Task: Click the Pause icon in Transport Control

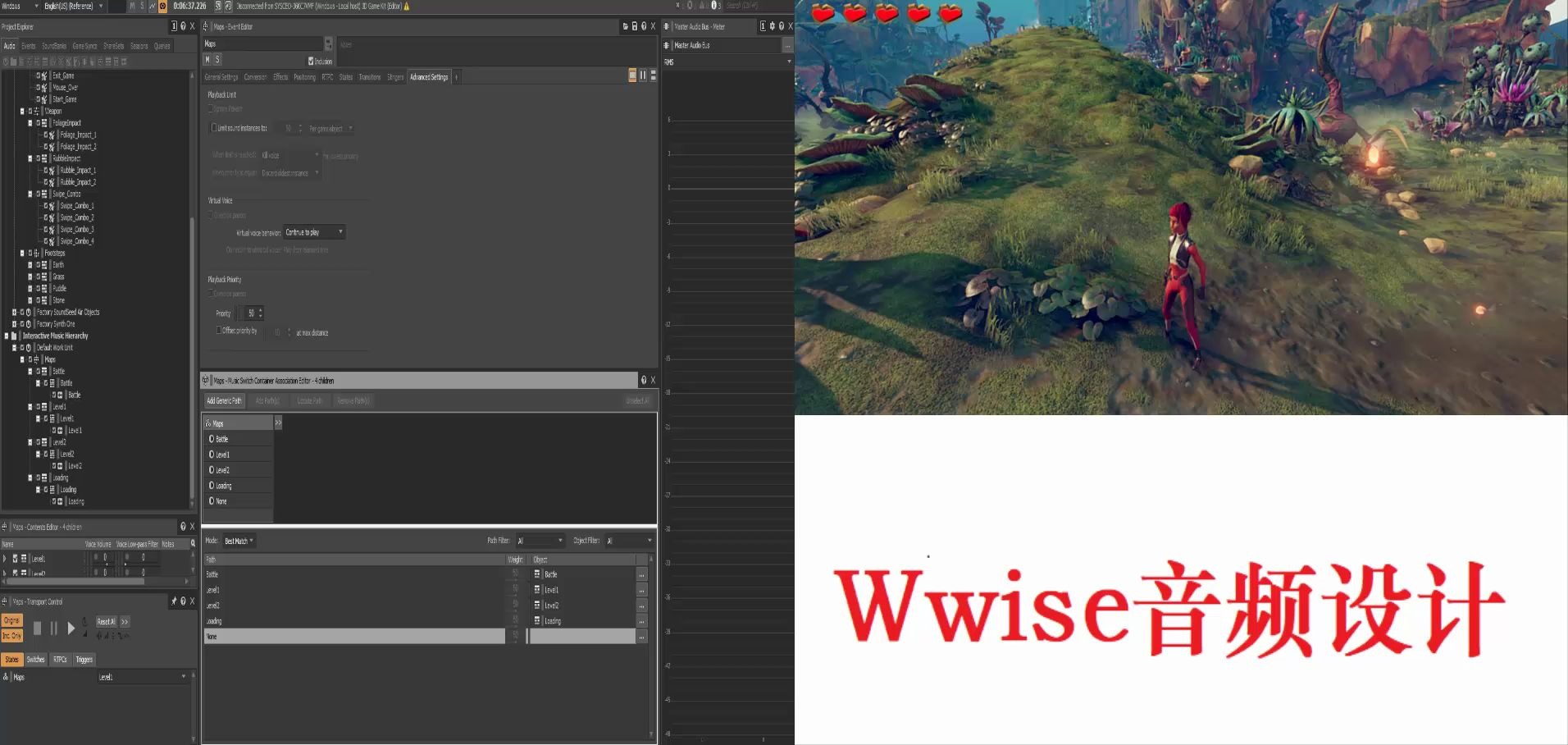Action: click(53, 628)
